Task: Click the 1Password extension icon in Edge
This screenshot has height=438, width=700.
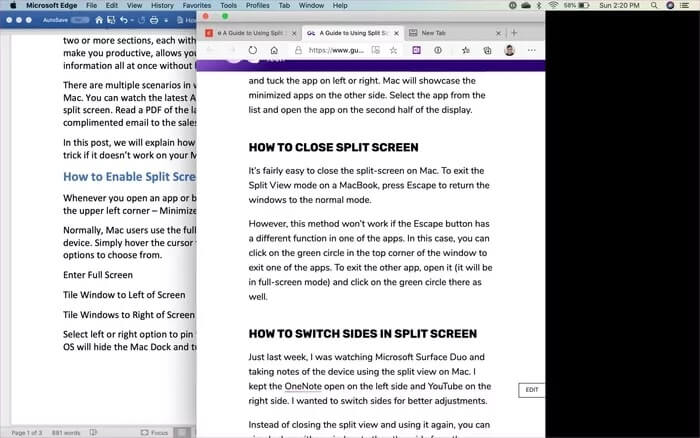Action: pos(438,50)
